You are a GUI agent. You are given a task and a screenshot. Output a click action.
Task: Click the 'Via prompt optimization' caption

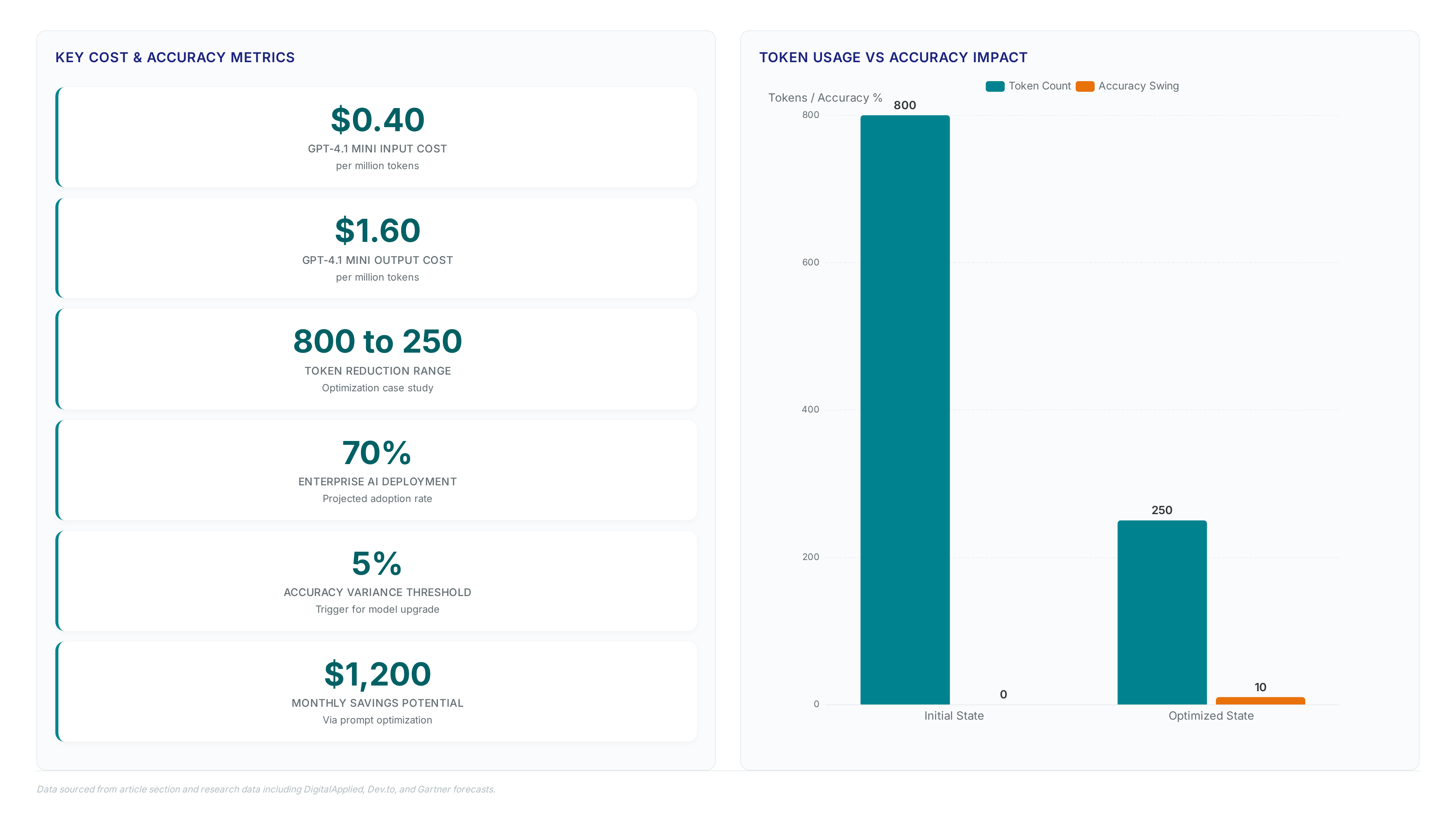tap(378, 720)
